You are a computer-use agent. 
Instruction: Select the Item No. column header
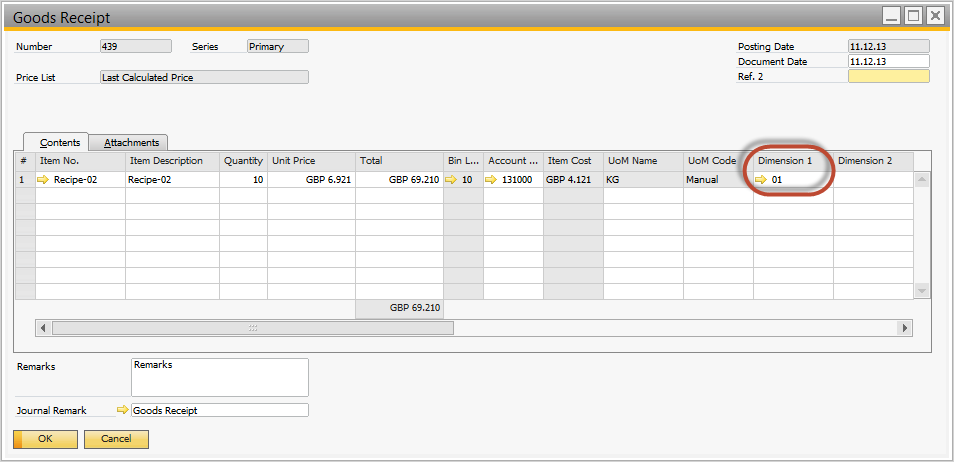coord(80,161)
